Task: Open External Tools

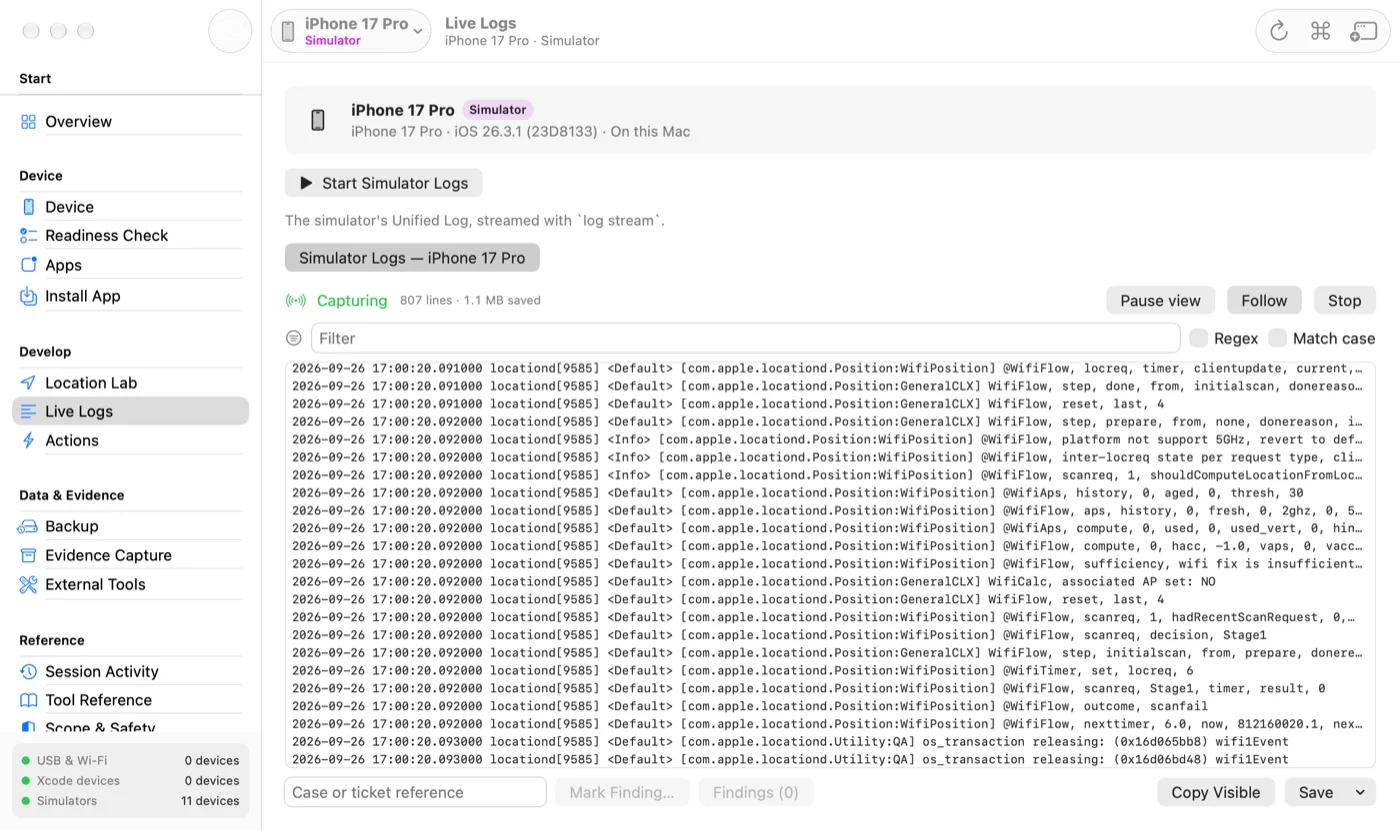Action: 130,584
